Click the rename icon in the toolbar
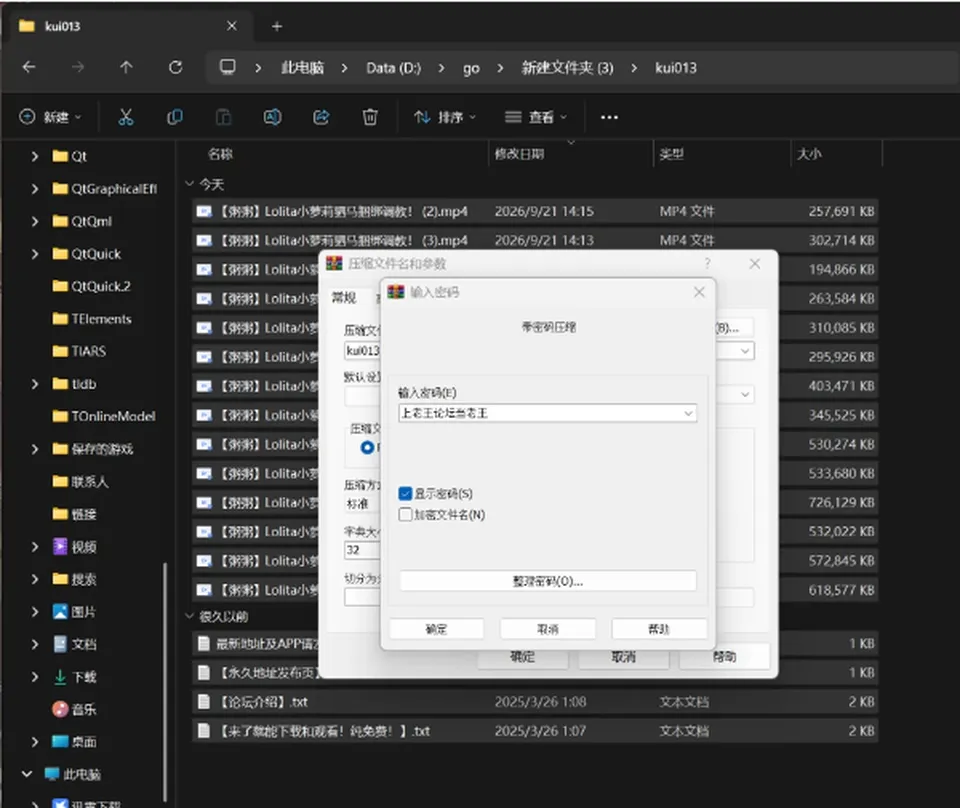The image size is (960, 808). pos(272,117)
